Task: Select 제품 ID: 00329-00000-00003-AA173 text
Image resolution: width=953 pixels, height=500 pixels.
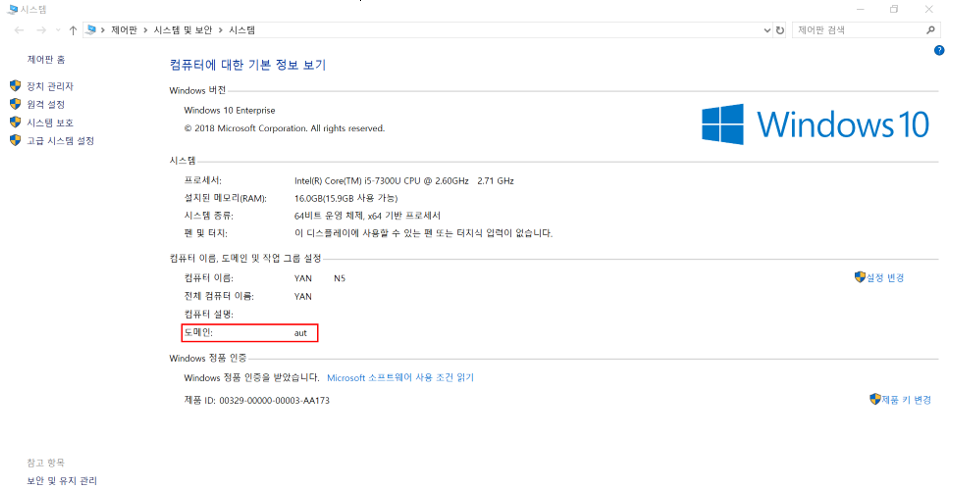Action: tap(257, 401)
